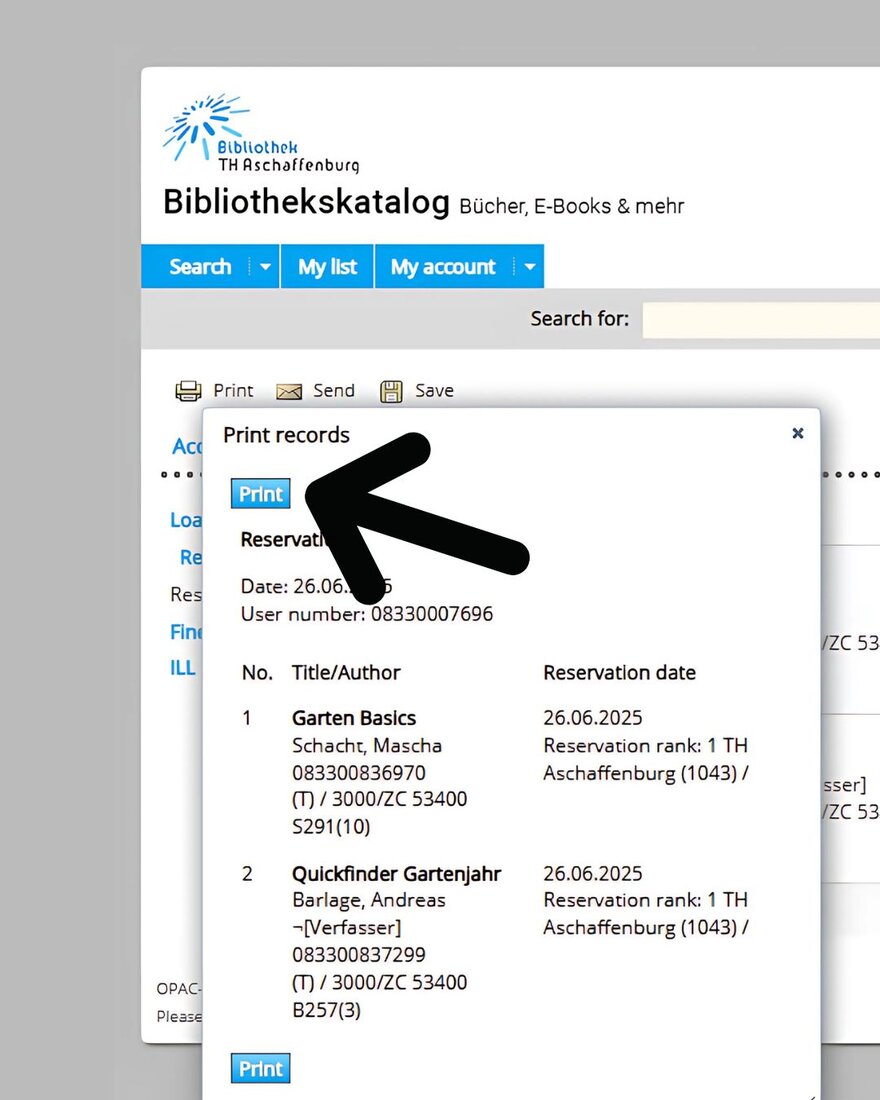Expand the My account dropdown arrow
The image size is (880, 1100).
point(530,267)
